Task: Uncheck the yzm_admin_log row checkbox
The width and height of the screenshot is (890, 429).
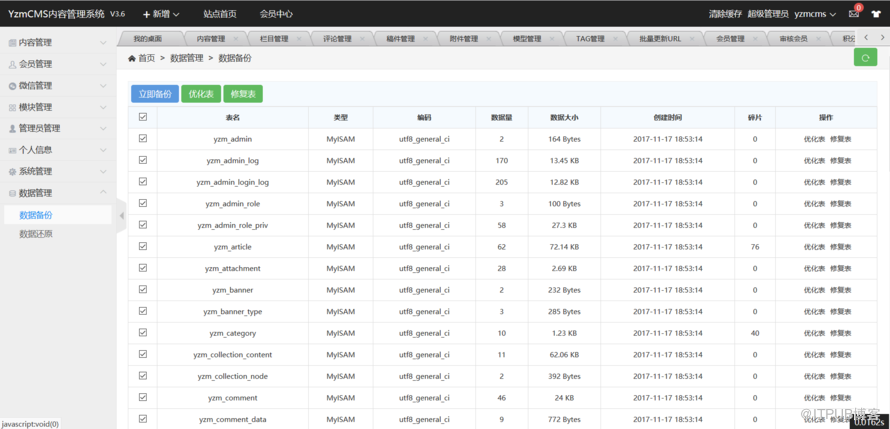Action: click(142, 160)
